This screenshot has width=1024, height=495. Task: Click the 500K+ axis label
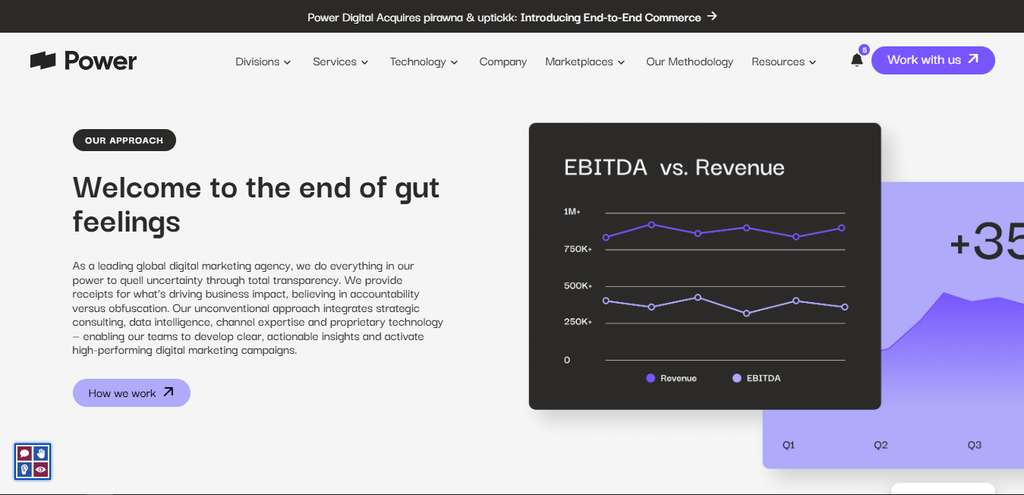578,285
